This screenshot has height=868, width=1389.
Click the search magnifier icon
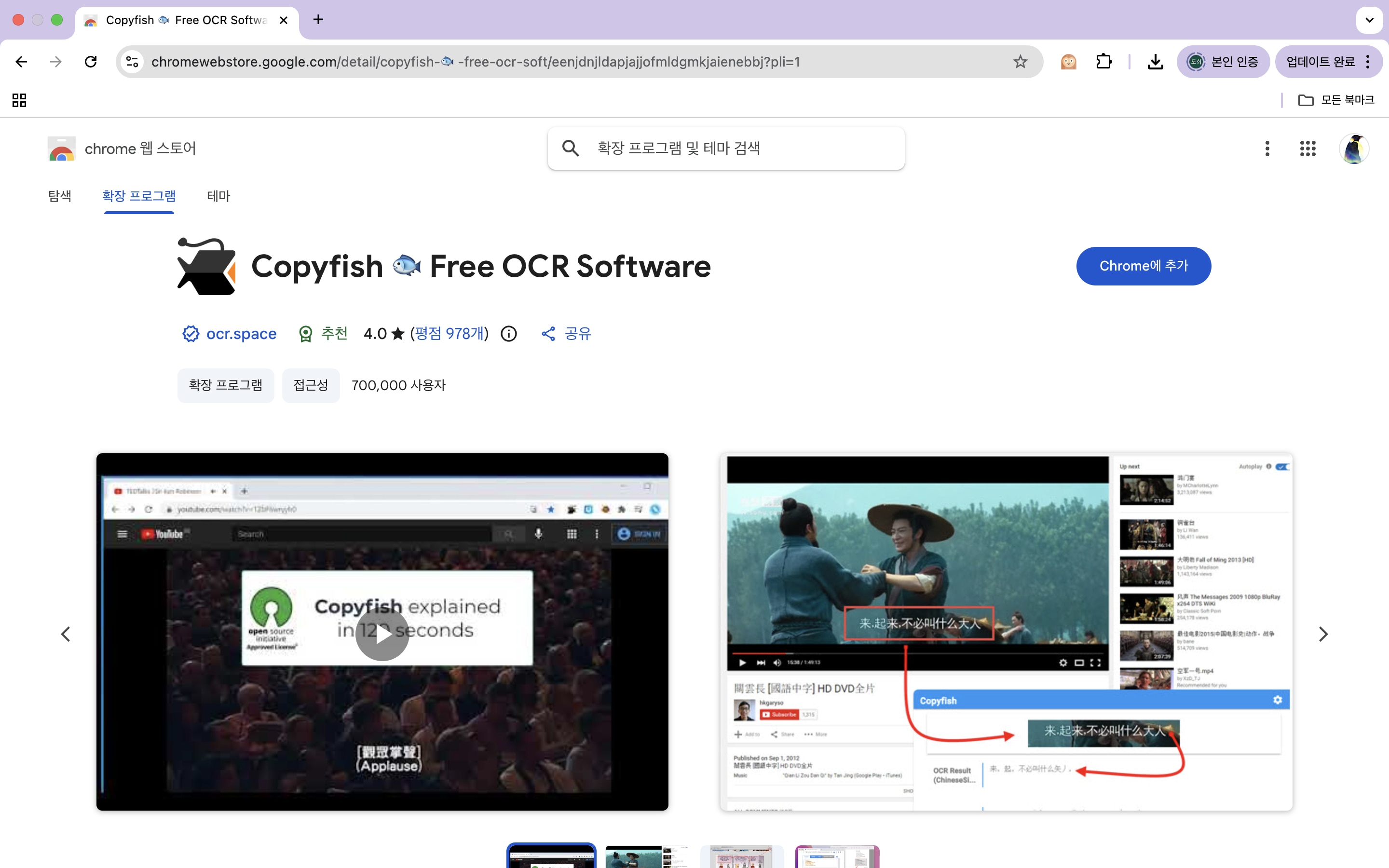pos(571,148)
